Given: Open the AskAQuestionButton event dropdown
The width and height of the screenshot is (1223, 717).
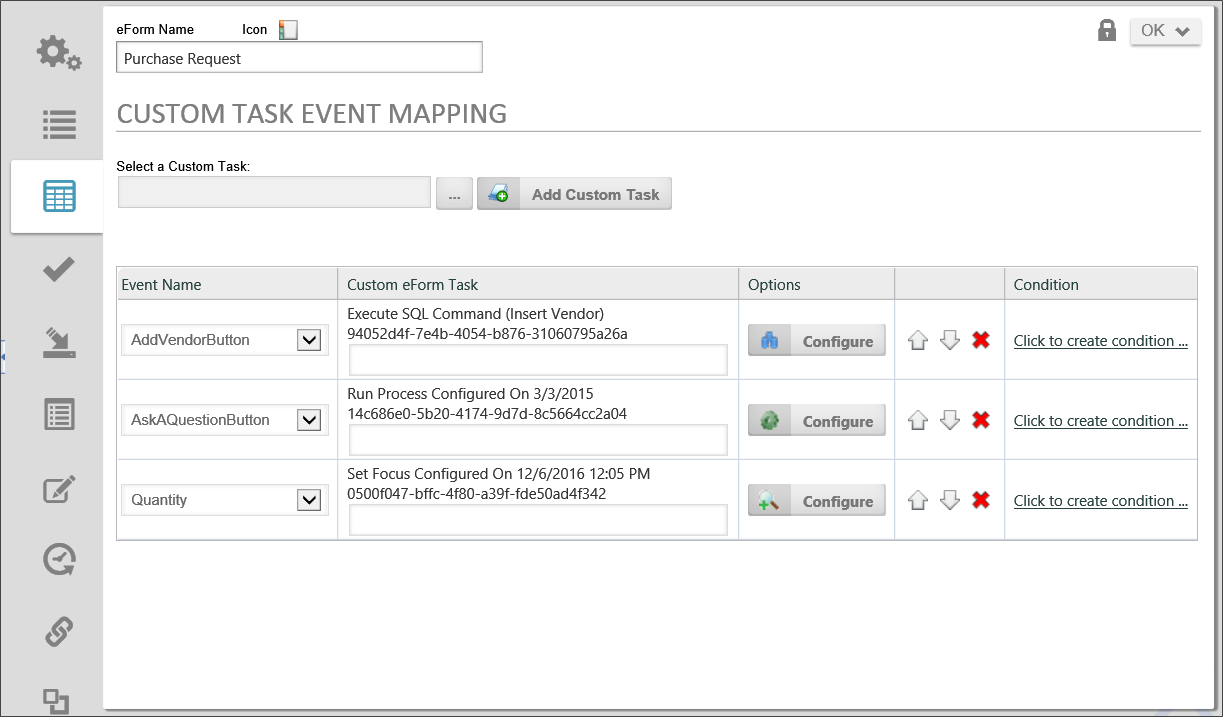Looking at the screenshot, I should (x=309, y=420).
